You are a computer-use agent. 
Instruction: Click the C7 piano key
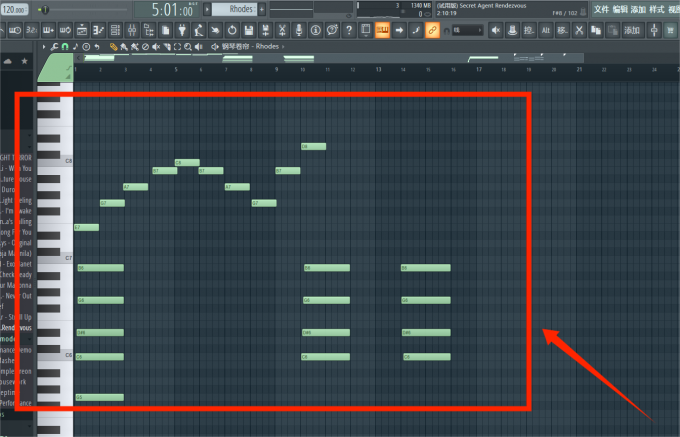[x=55, y=258]
